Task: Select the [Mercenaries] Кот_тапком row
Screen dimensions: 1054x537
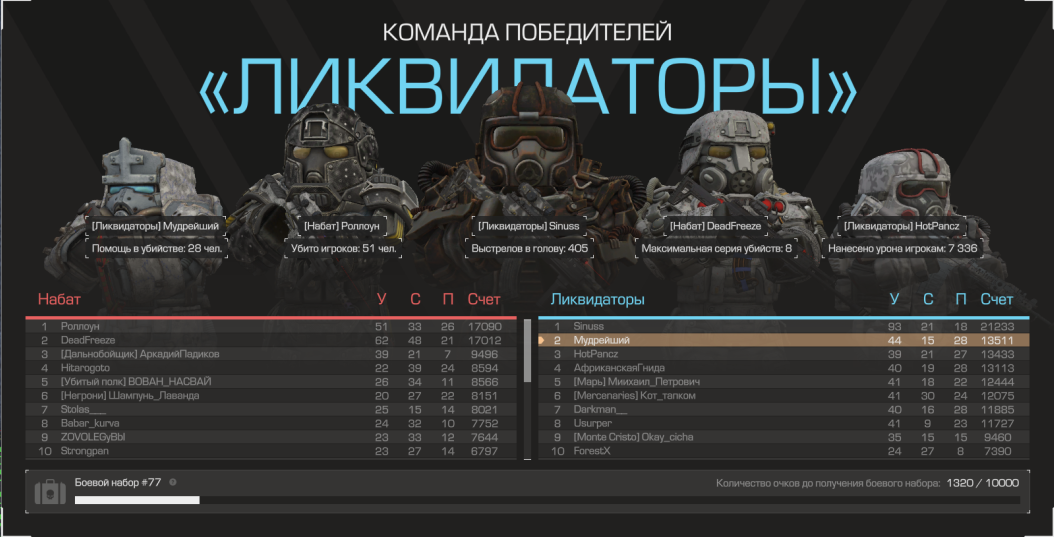Action: 784,396
